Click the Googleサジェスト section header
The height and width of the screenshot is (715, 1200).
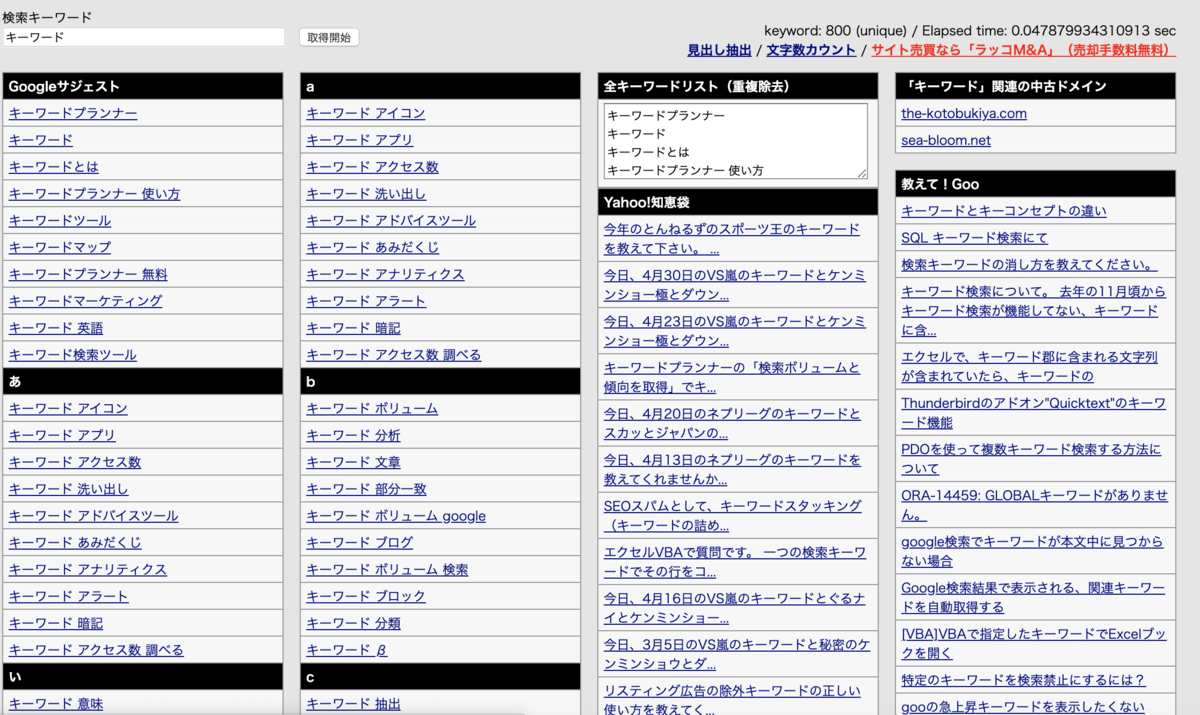[x=143, y=87]
